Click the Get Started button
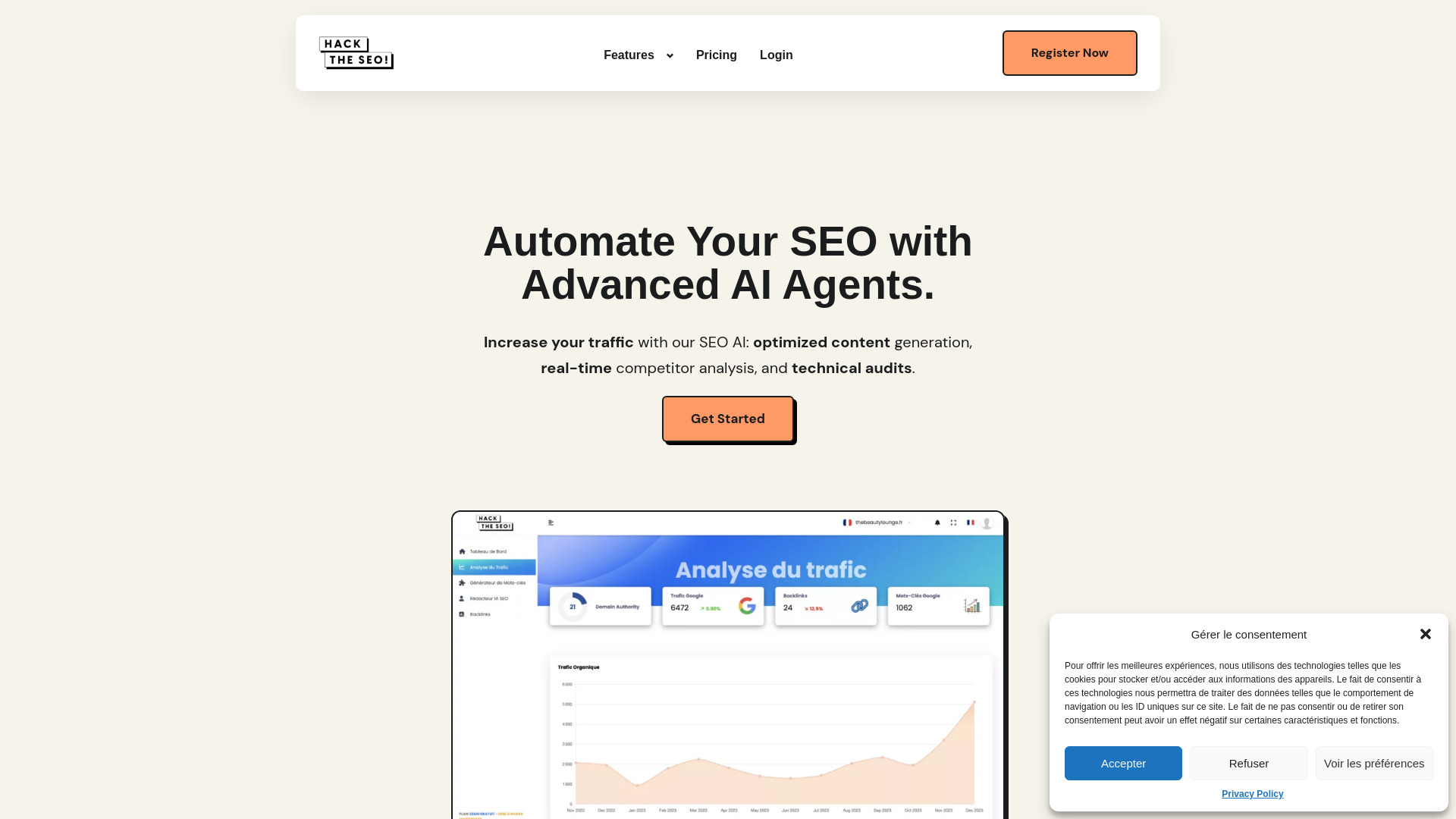Image resolution: width=1456 pixels, height=819 pixels. click(x=728, y=418)
